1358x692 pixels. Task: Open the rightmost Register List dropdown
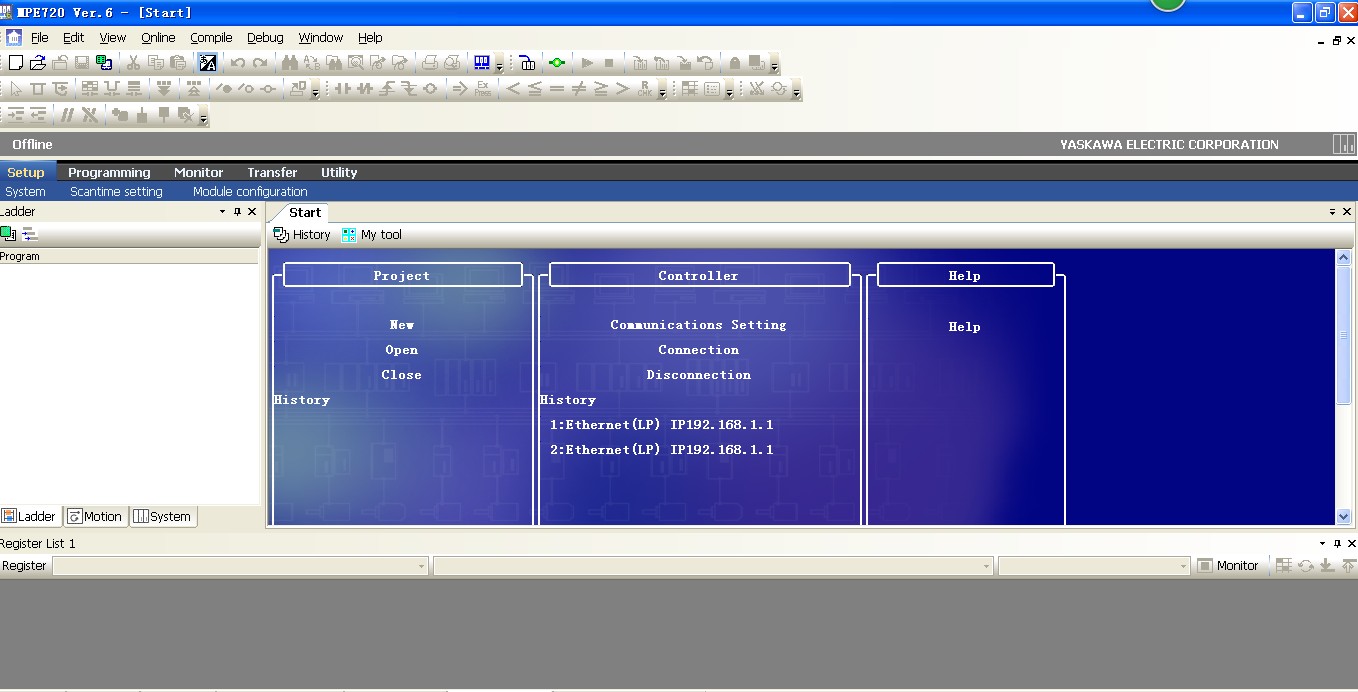click(x=1183, y=566)
